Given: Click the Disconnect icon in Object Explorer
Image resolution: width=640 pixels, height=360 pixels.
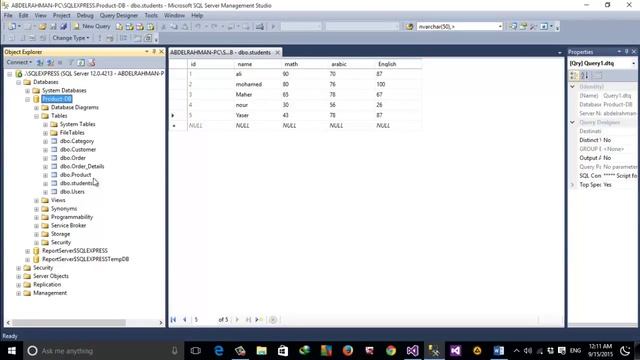Looking at the screenshot, I should coord(50,62).
